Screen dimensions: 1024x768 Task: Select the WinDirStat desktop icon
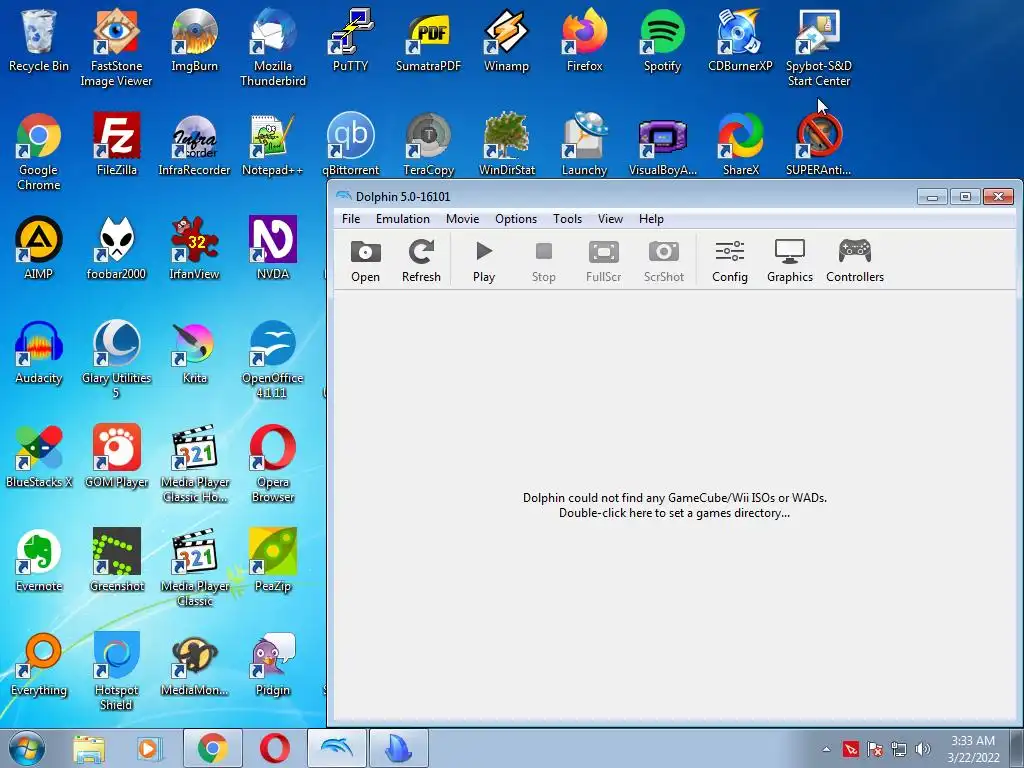(506, 145)
